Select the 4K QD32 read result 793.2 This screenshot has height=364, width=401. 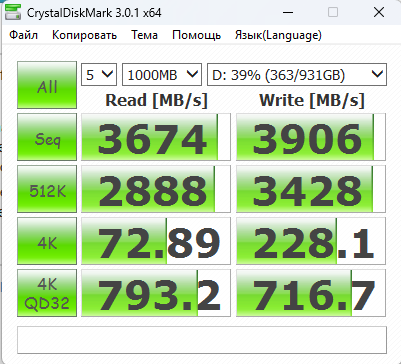156,293
